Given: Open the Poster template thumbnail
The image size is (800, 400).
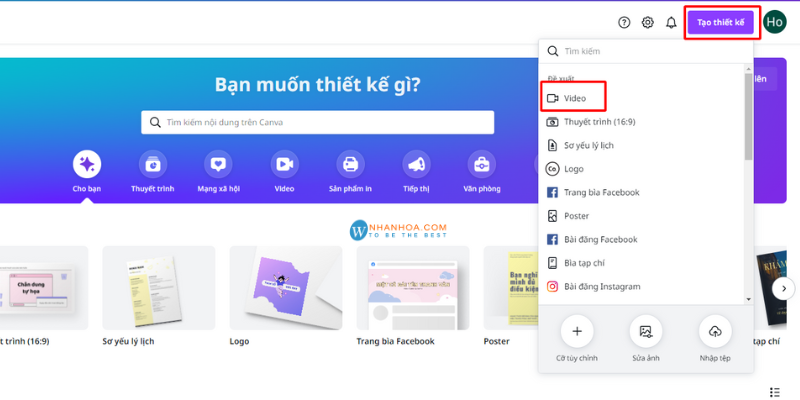Looking at the screenshot, I should (x=511, y=288).
